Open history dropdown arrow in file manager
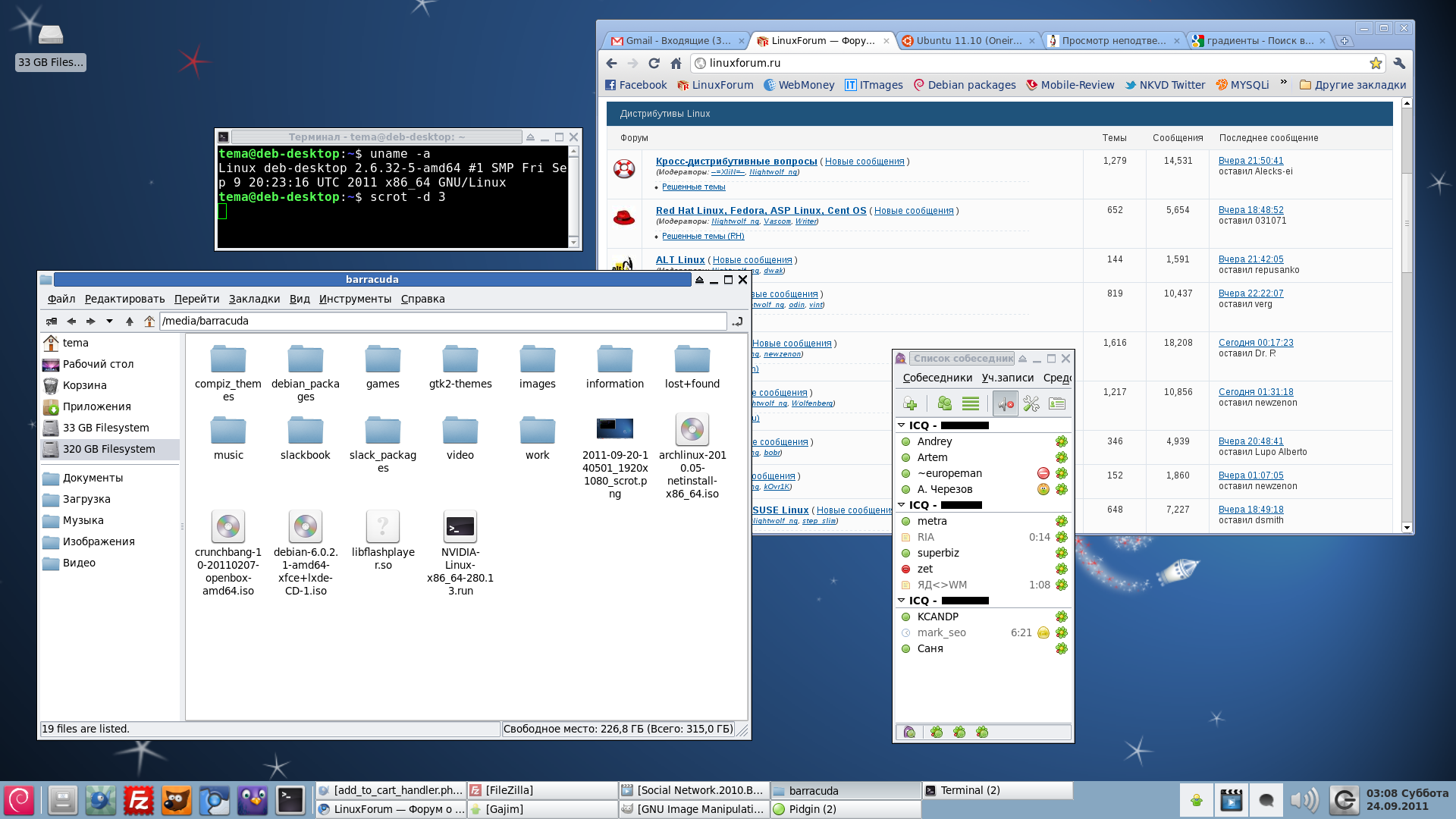The width and height of the screenshot is (1456, 819). click(x=109, y=322)
